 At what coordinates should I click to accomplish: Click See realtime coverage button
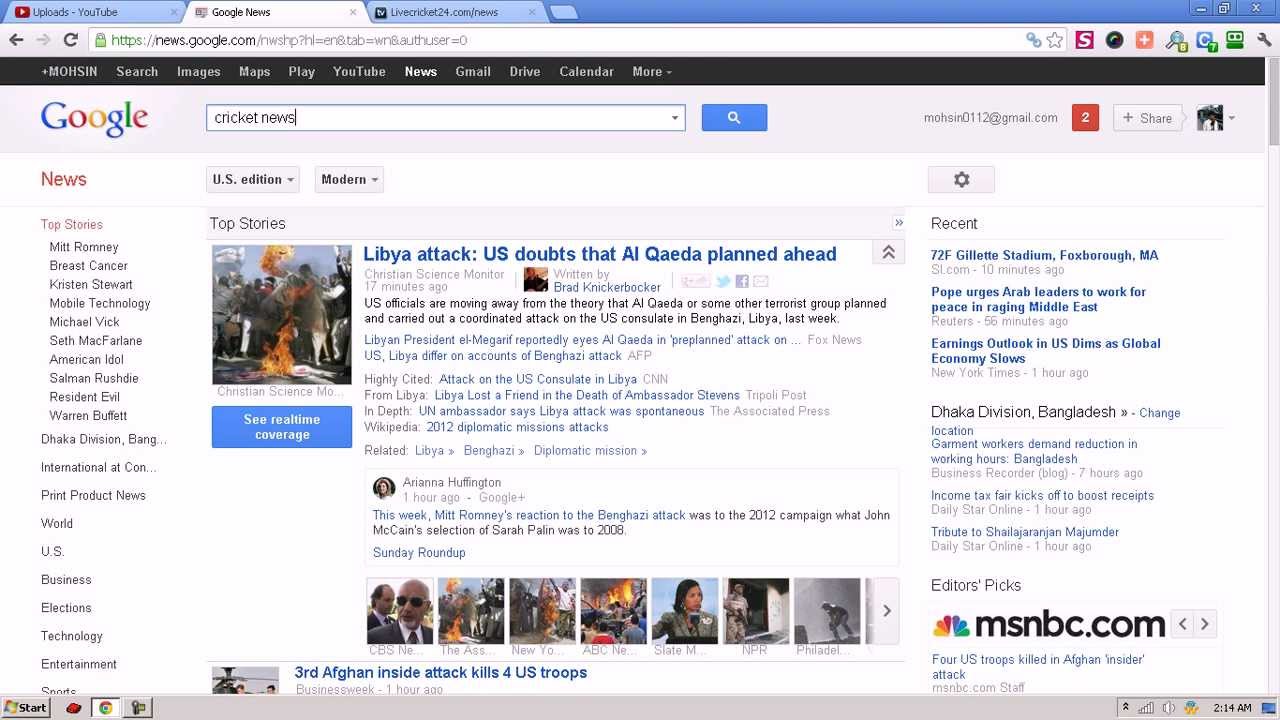(x=282, y=427)
